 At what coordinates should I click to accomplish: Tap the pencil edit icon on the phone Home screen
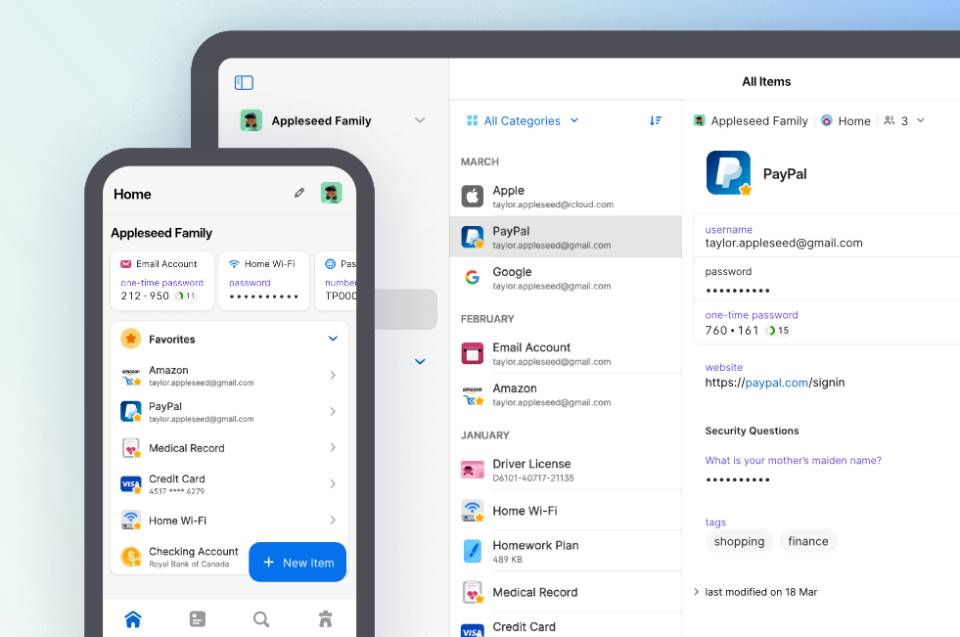(x=299, y=193)
